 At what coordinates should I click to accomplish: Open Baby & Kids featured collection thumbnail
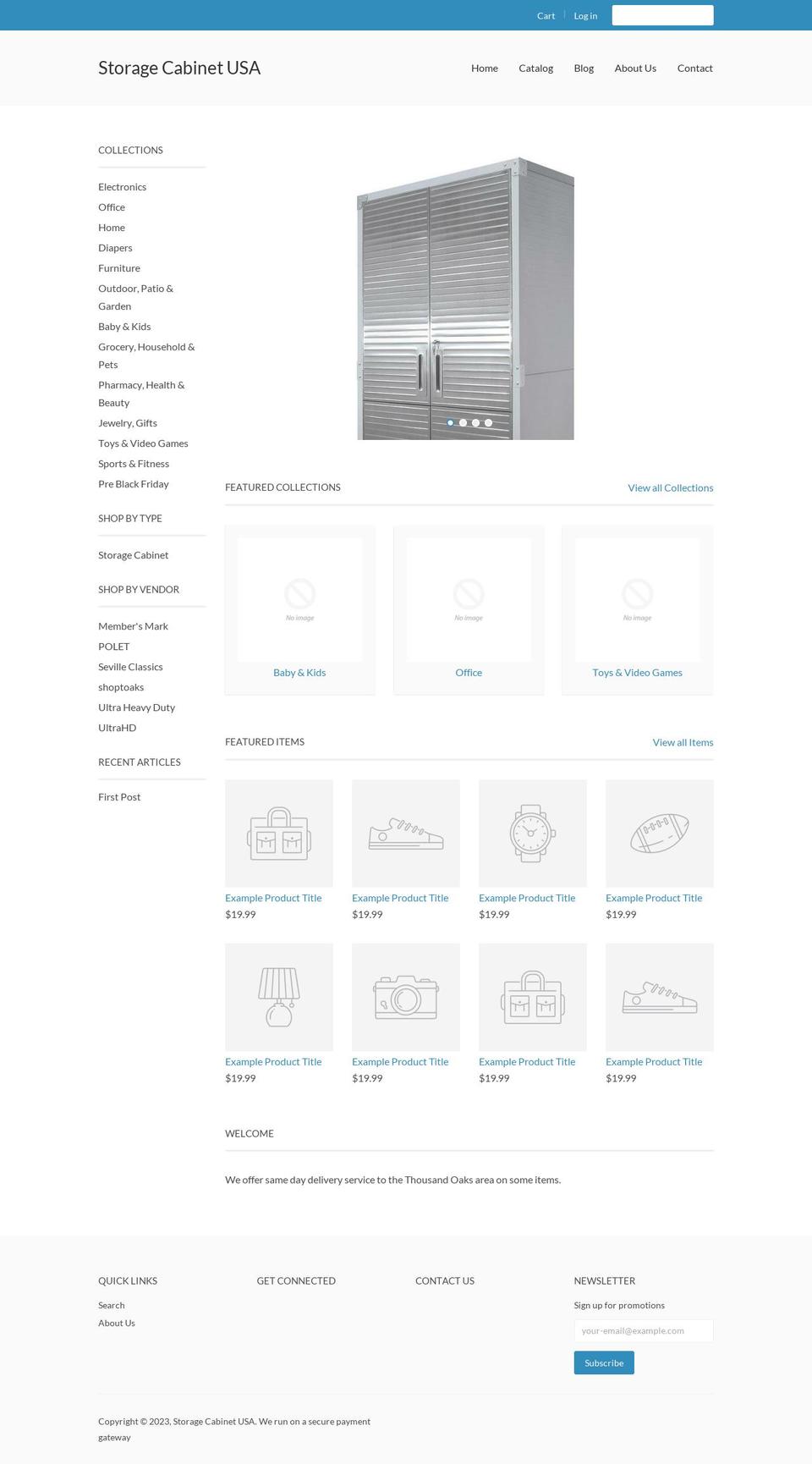pyautogui.click(x=299, y=599)
